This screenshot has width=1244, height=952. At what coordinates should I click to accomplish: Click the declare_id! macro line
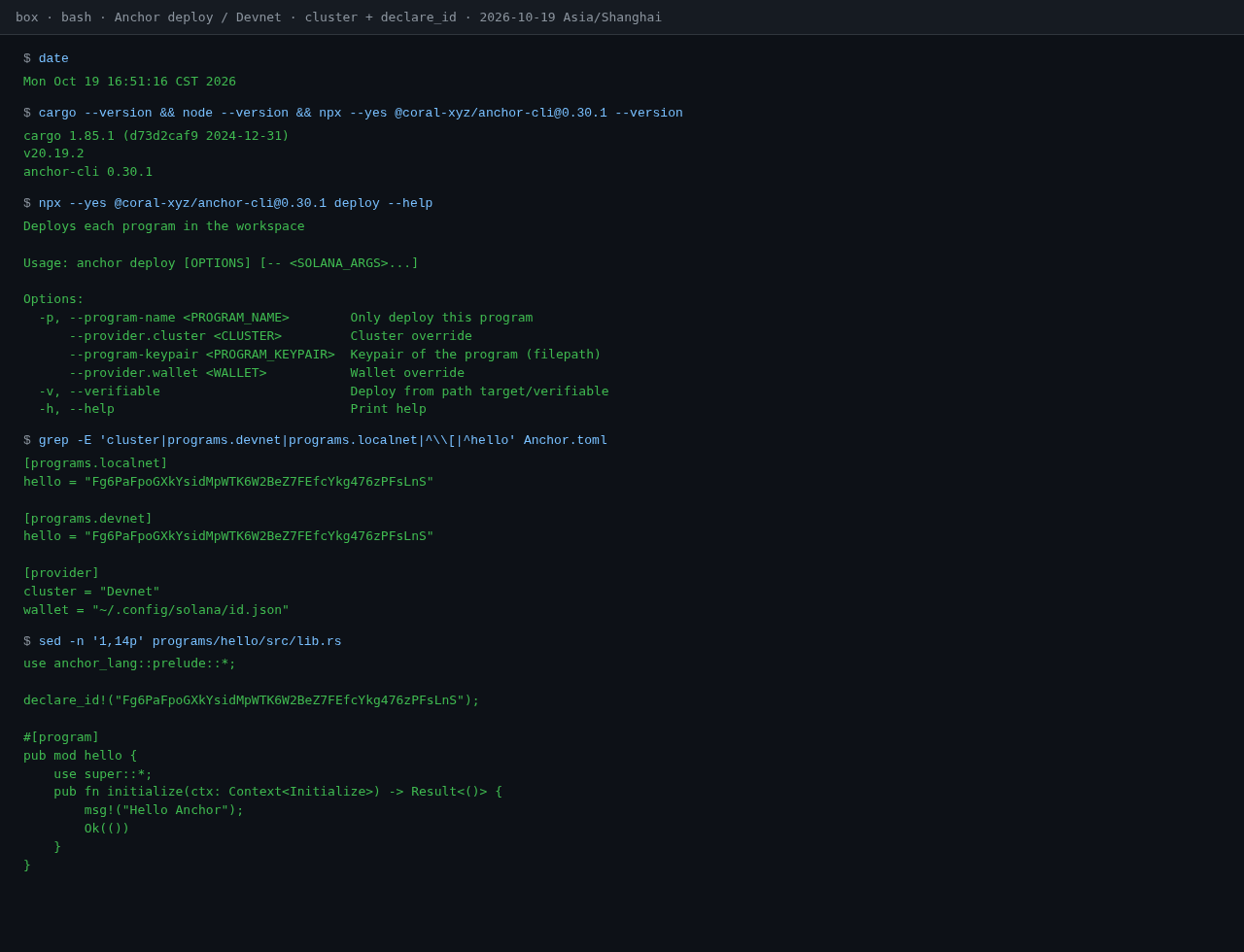point(252,700)
